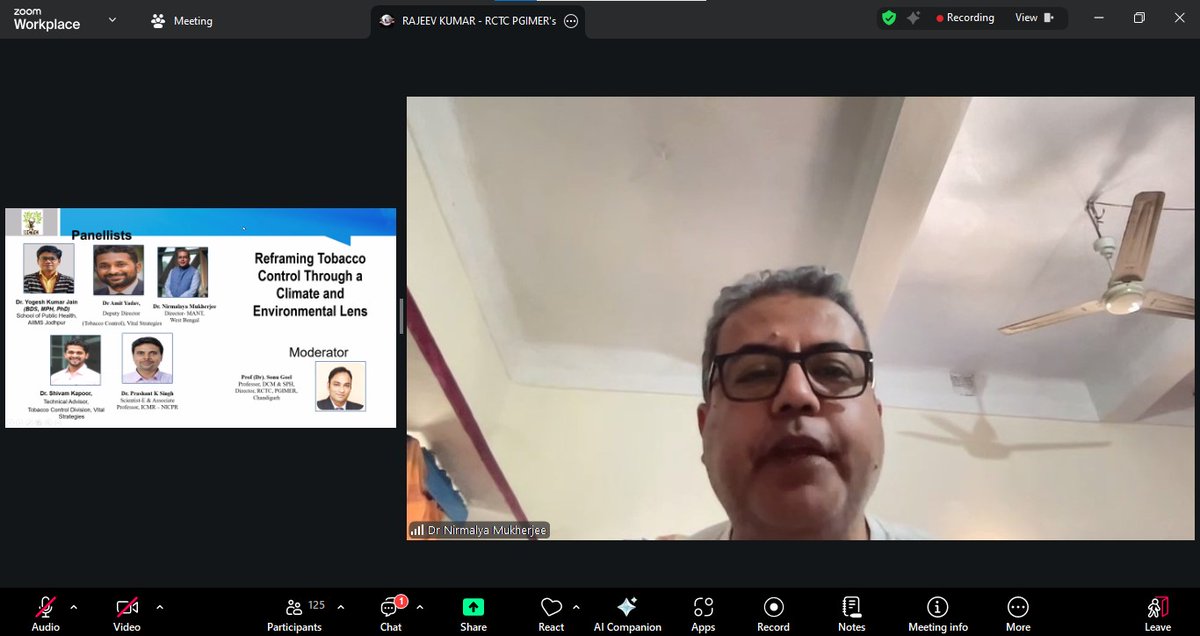Click Dr. Prashant K Singh's photo

click(147, 358)
